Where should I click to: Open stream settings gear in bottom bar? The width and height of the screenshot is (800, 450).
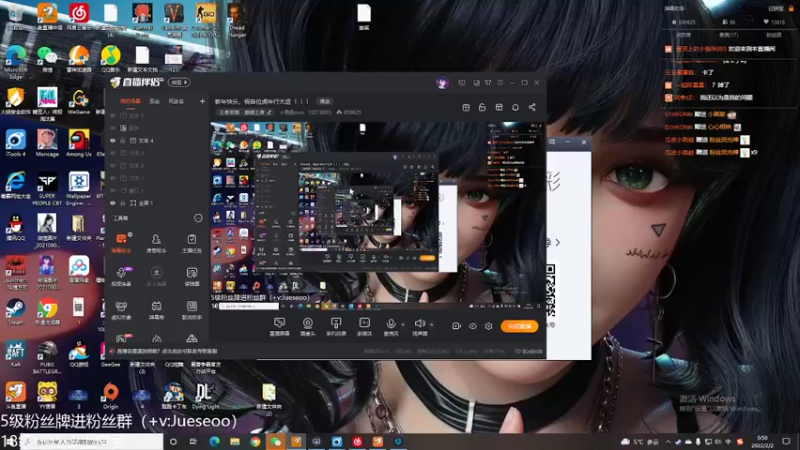point(488,326)
